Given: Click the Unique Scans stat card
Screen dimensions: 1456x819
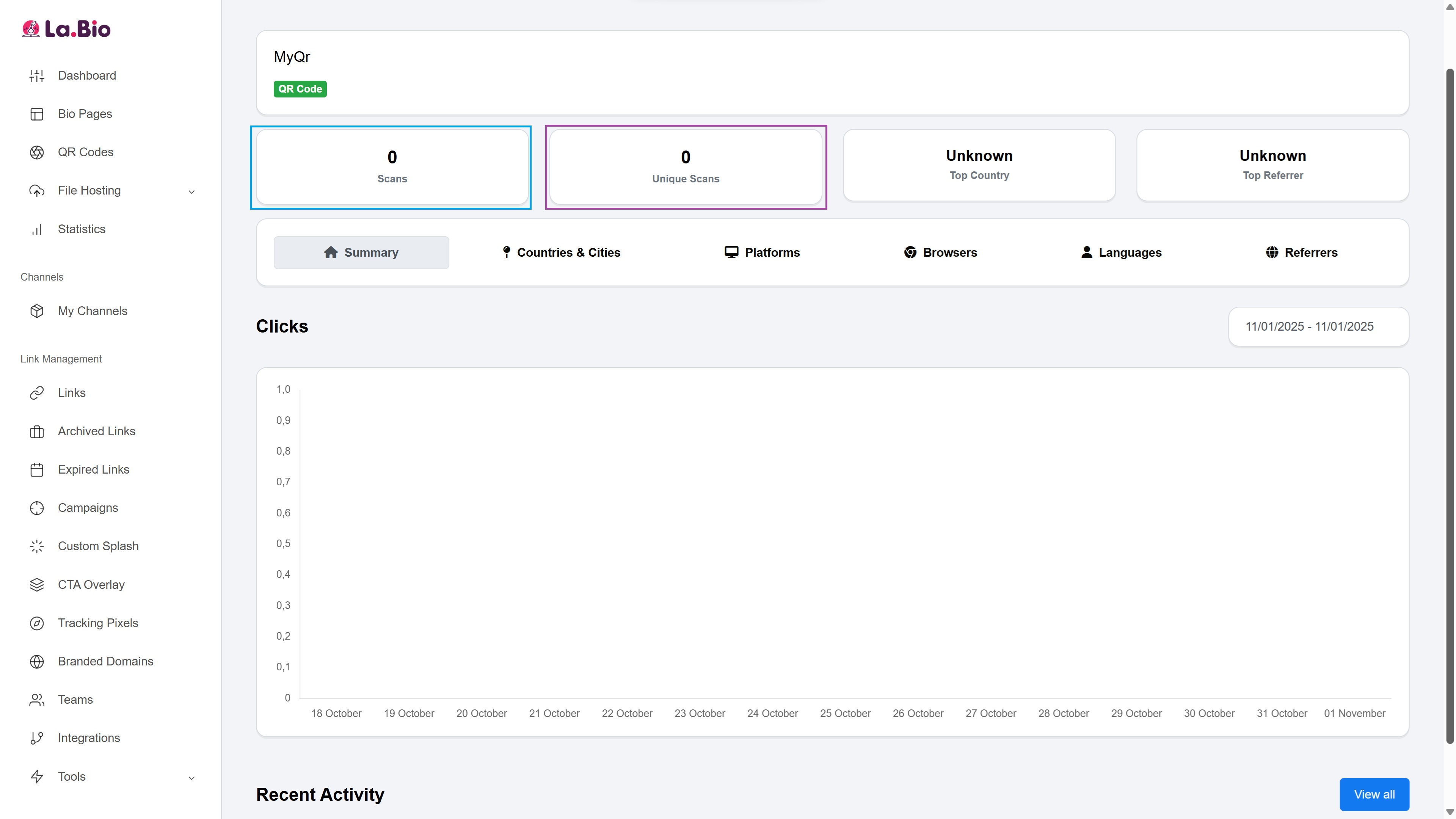Looking at the screenshot, I should 685,167.
